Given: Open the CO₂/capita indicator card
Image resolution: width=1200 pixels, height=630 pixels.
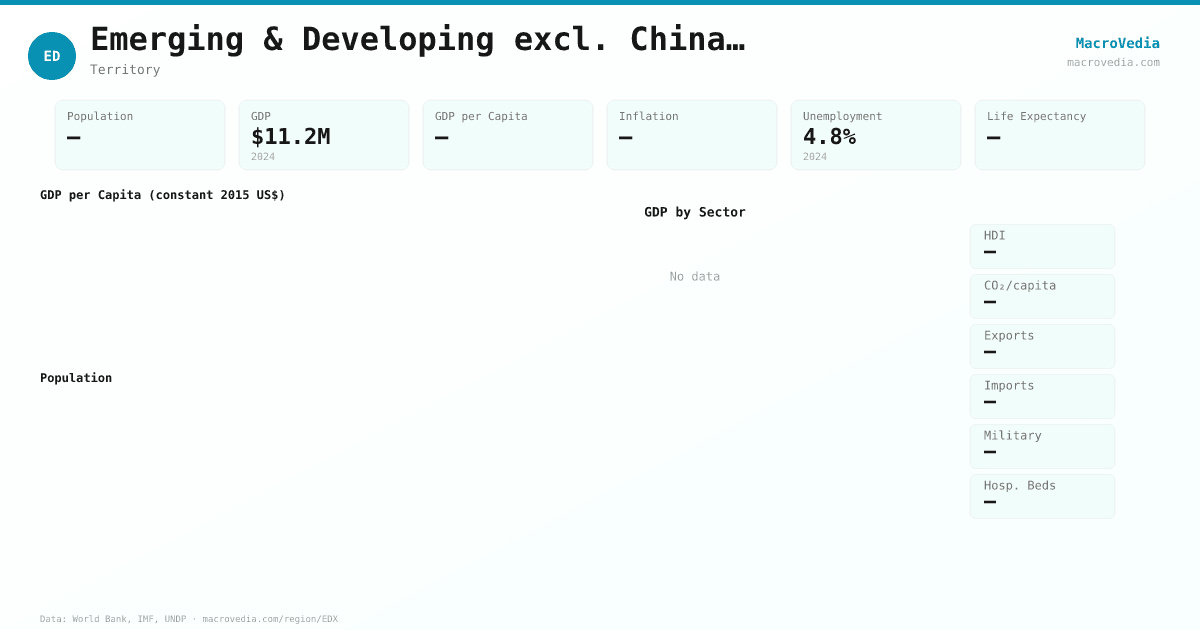Looking at the screenshot, I should (x=1042, y=296).
